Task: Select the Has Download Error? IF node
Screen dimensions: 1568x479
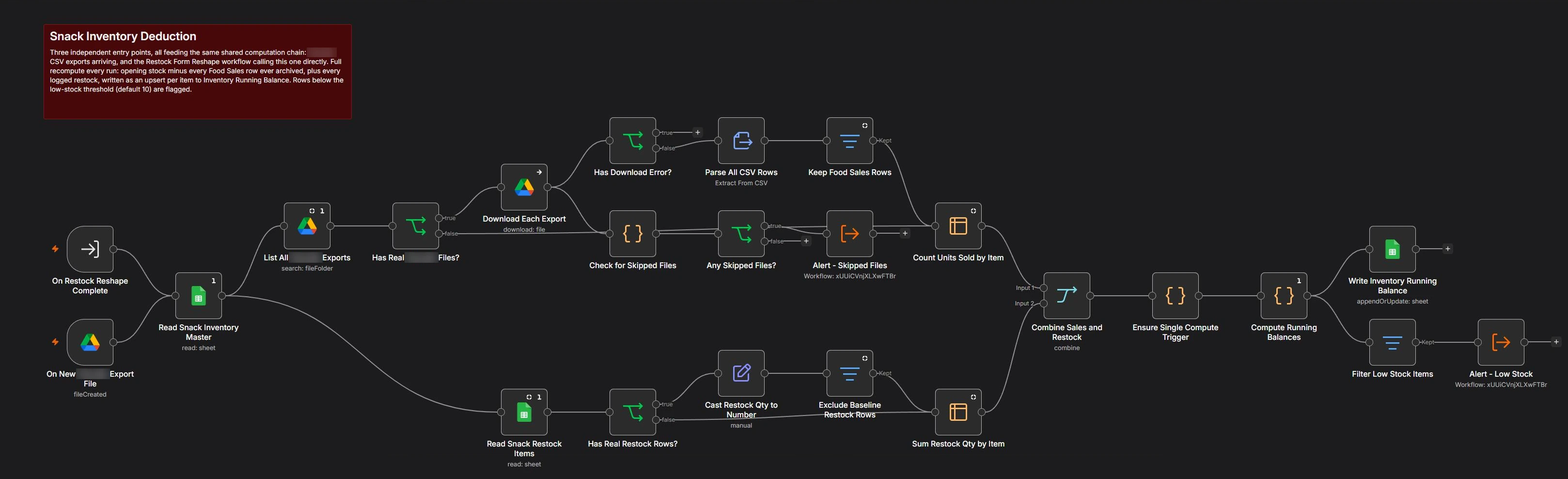Action: pos(632,141)
